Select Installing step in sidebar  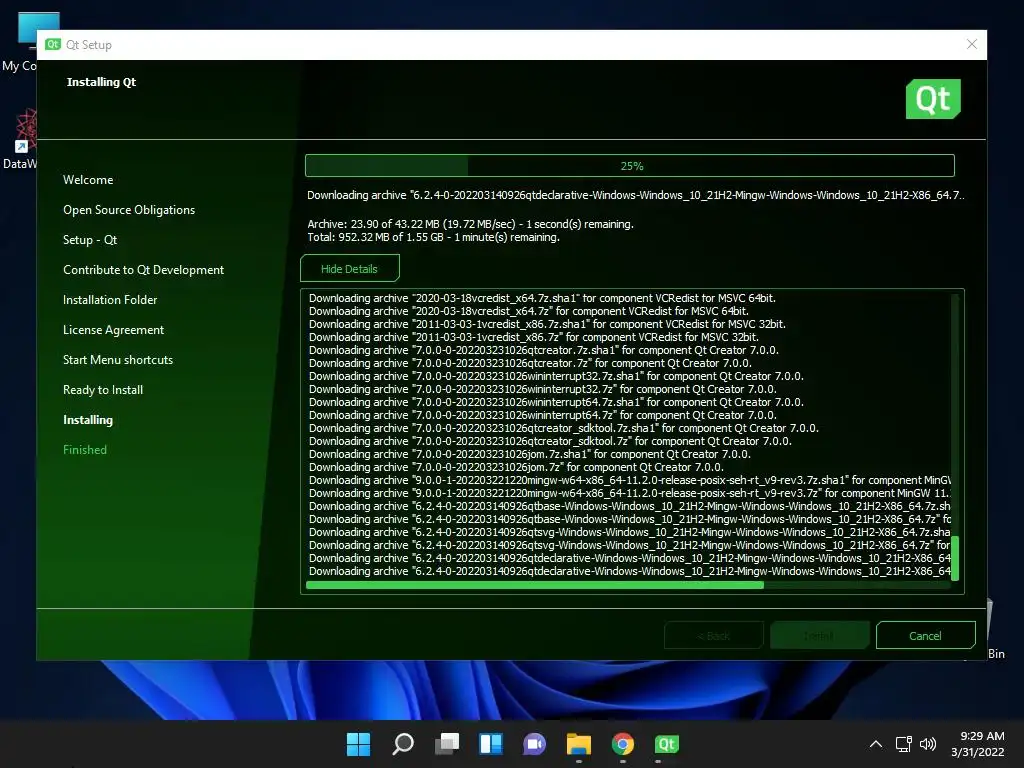pyautogui.click(x=88, y=420)
